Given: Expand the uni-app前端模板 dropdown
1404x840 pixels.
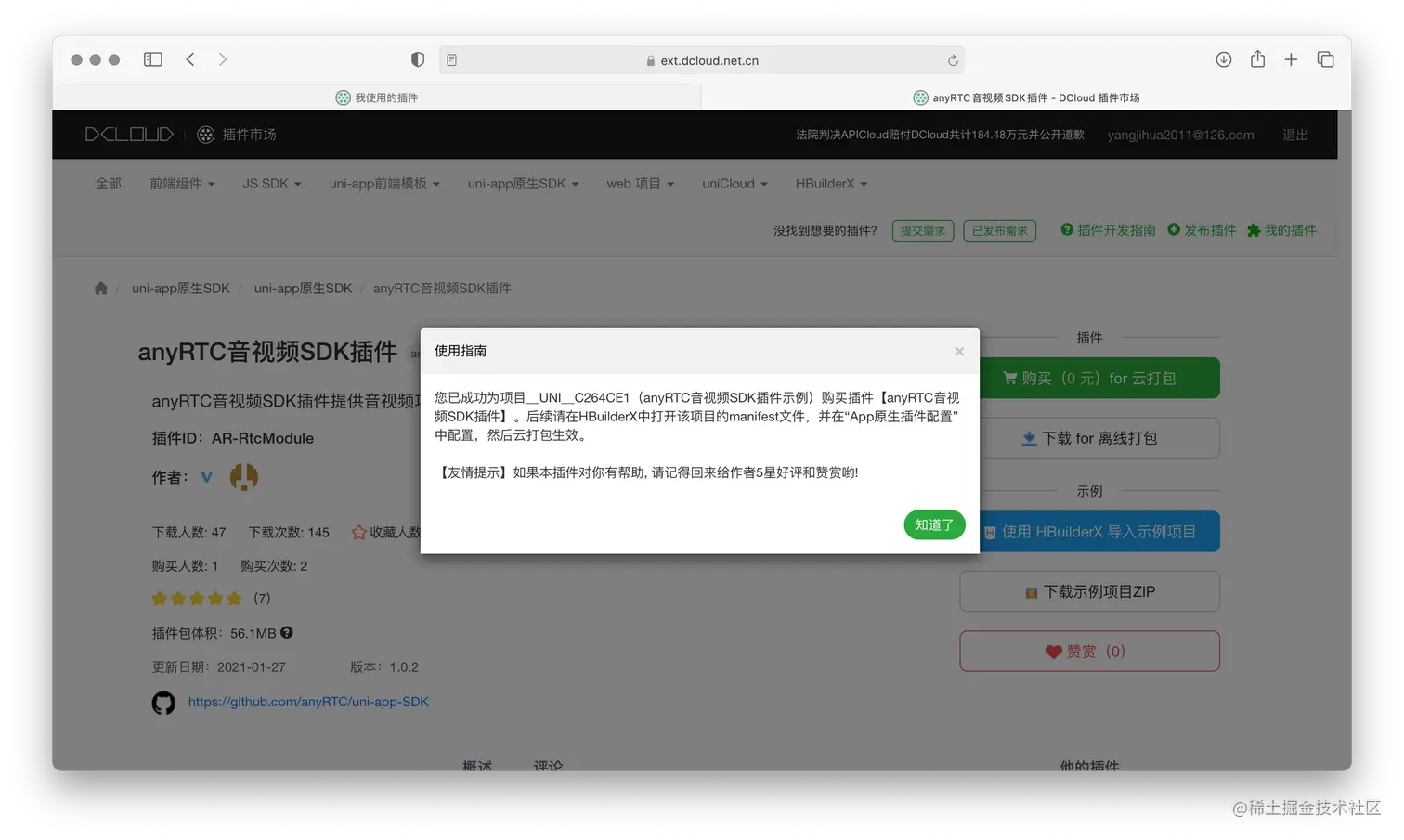Looking at the screenshot, I should click(x=384, y=184).
